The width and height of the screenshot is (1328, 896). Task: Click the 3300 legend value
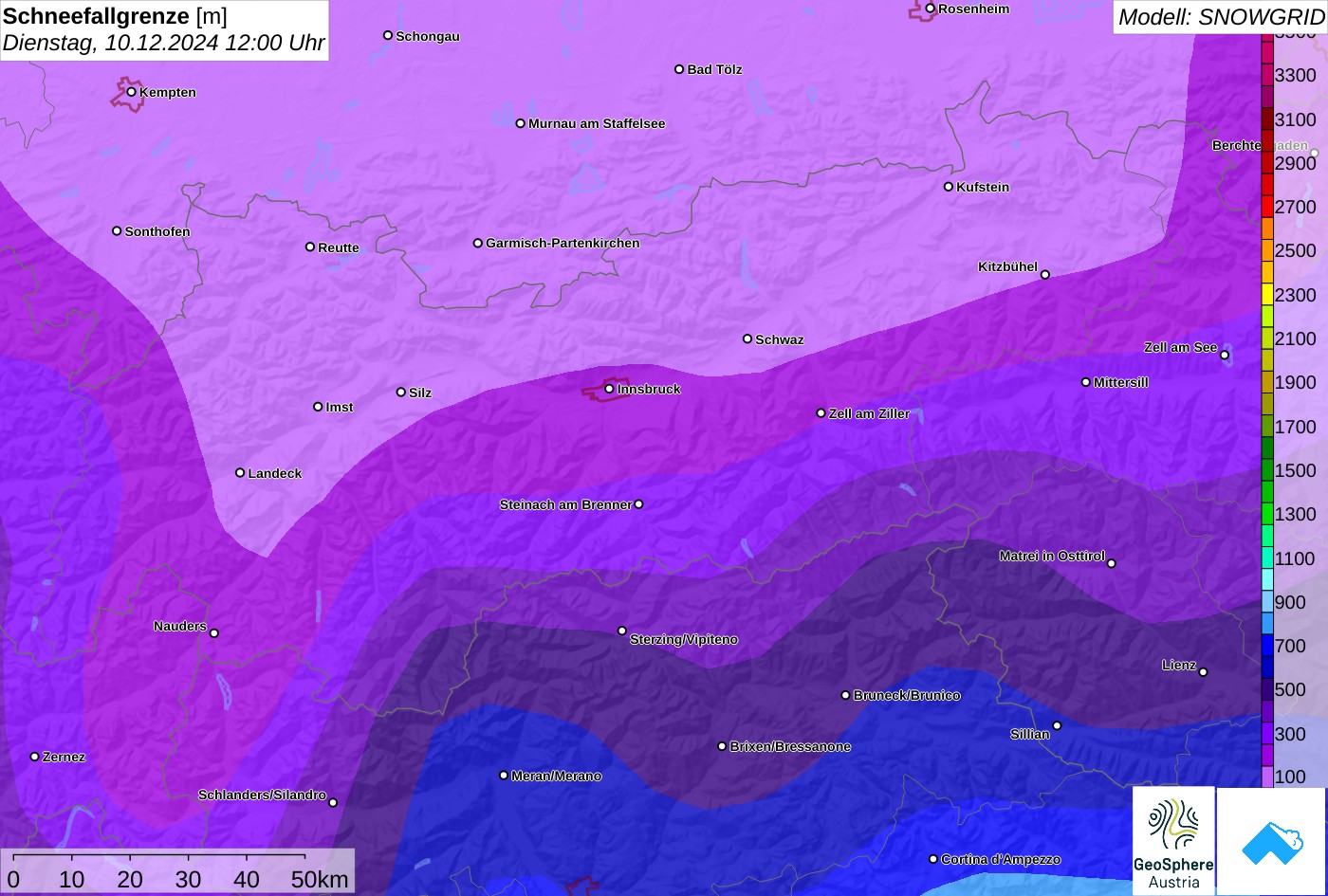(x=1296, y=75)
